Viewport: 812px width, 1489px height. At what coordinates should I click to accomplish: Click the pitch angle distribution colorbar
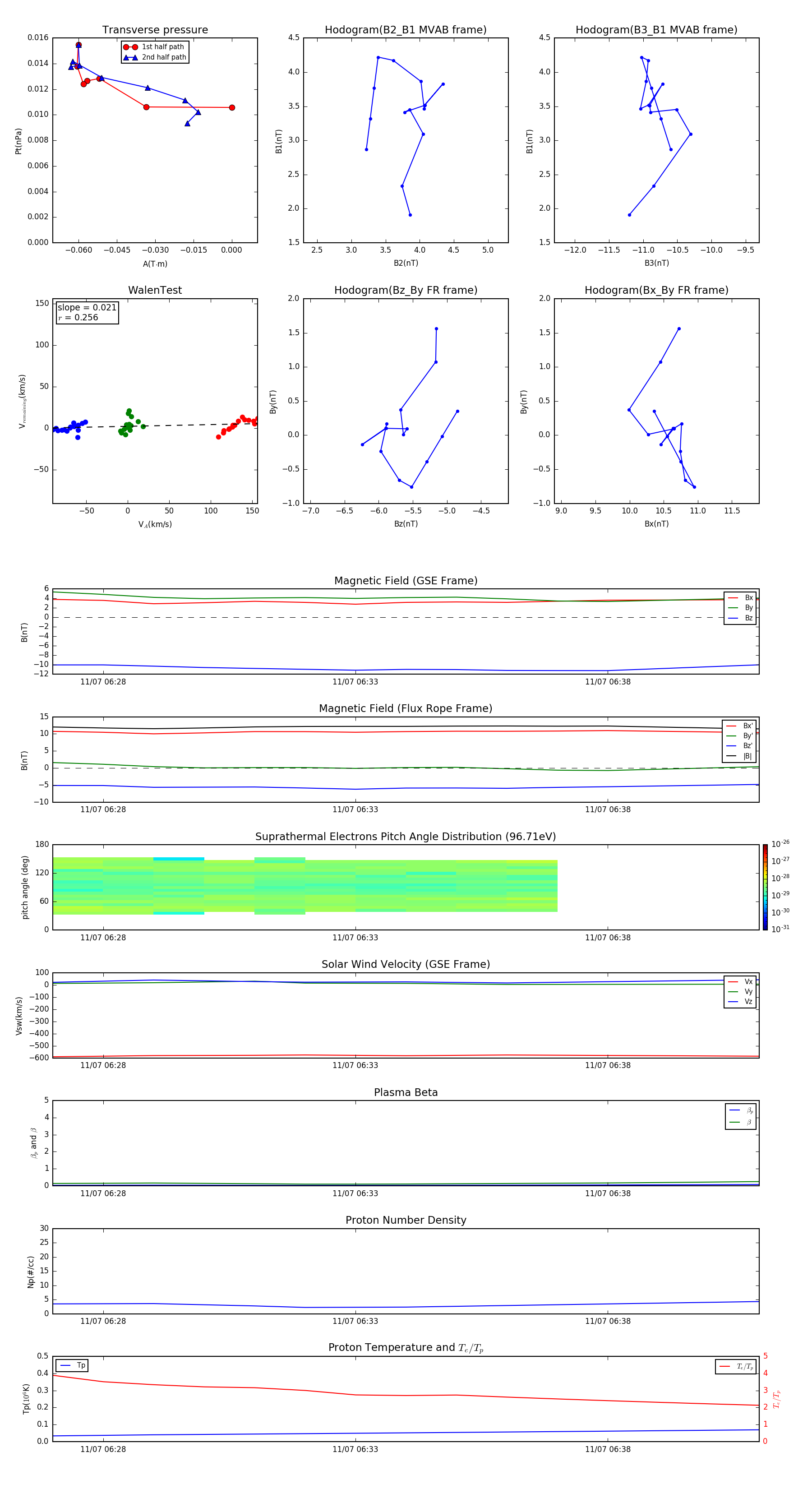click(765, 887)
